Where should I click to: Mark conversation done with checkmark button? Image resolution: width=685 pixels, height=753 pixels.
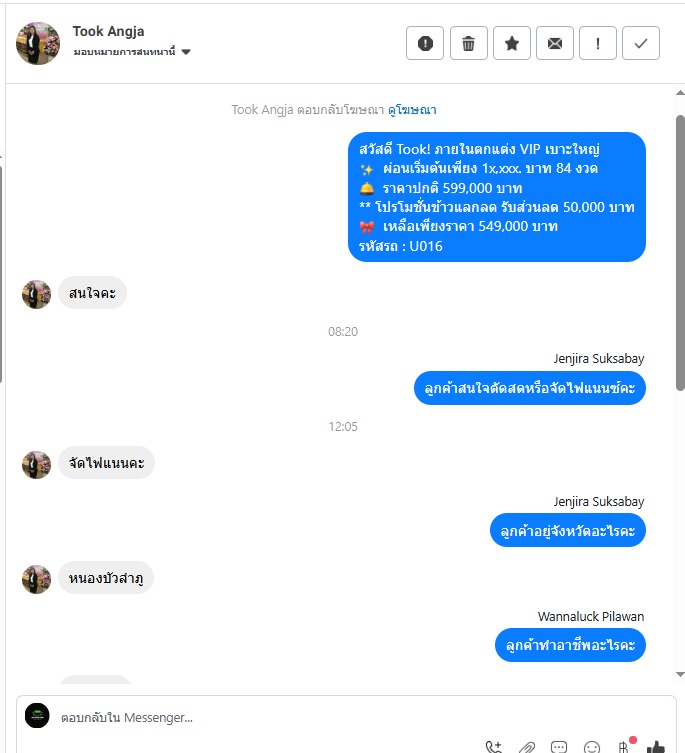tap(641, 43)
